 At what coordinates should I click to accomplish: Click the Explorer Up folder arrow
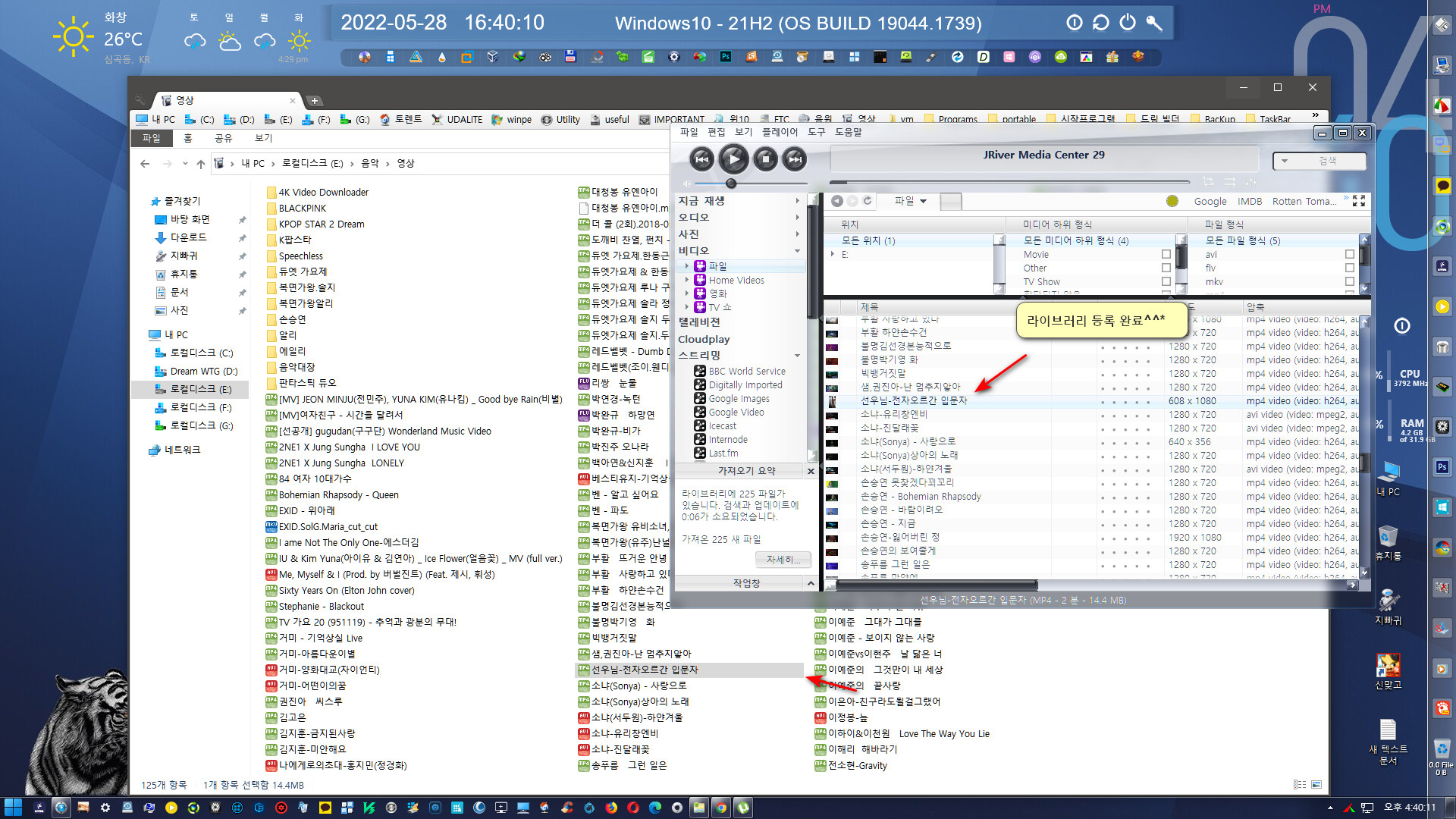point(200,164)
